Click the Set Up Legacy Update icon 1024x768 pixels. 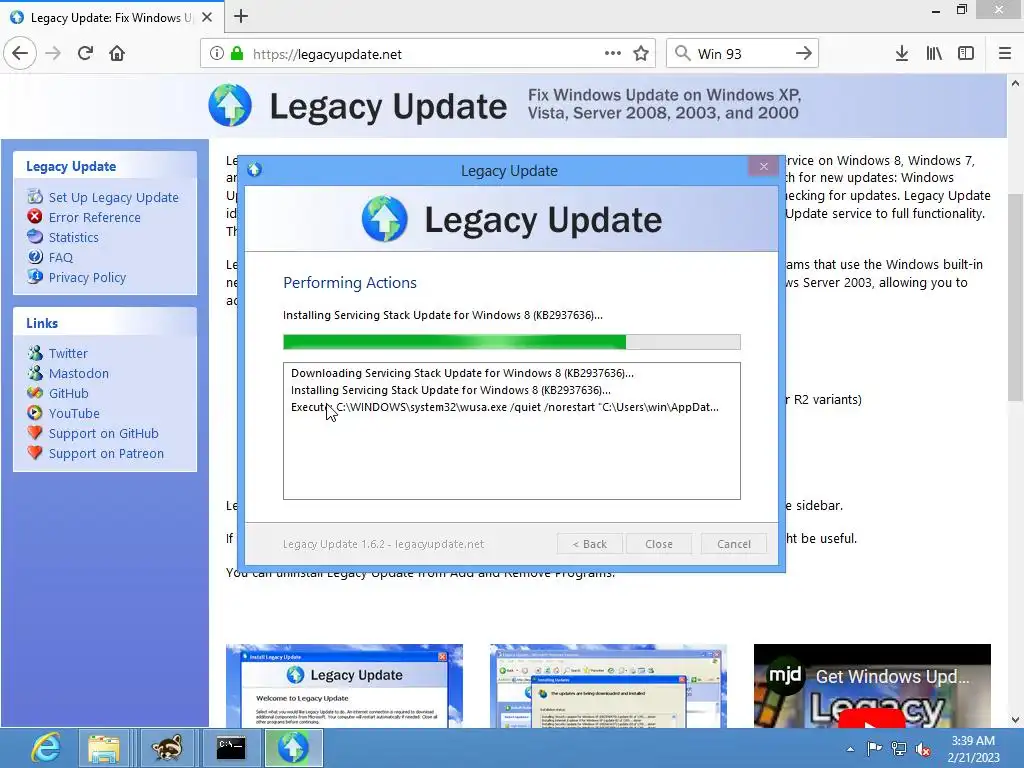click(x=35, y=197)
